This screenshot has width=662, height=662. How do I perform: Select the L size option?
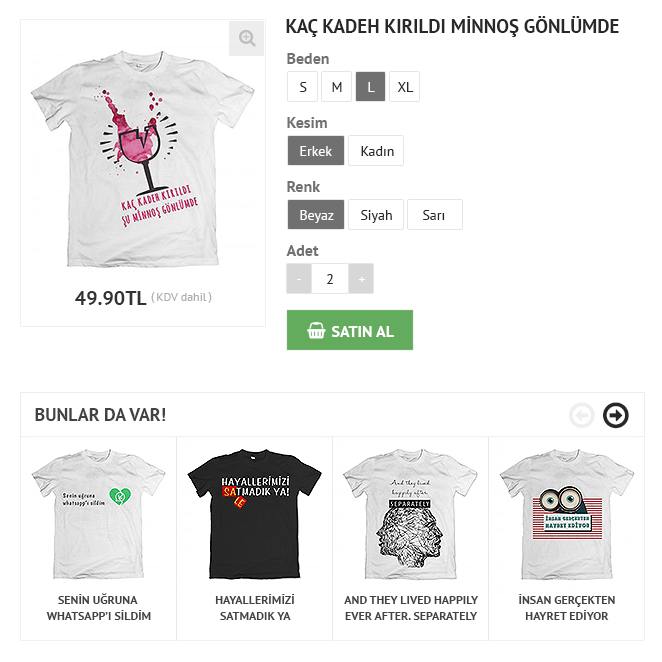tap(370, 87)
